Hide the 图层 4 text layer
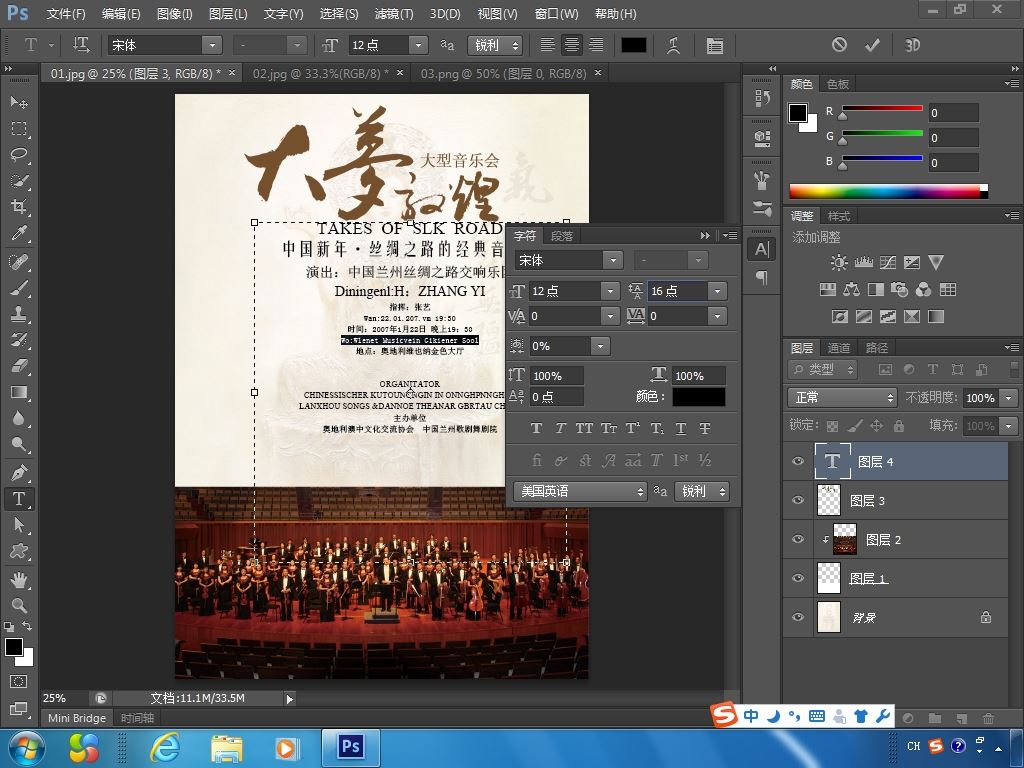1024x768 pixels. point(798,462)
